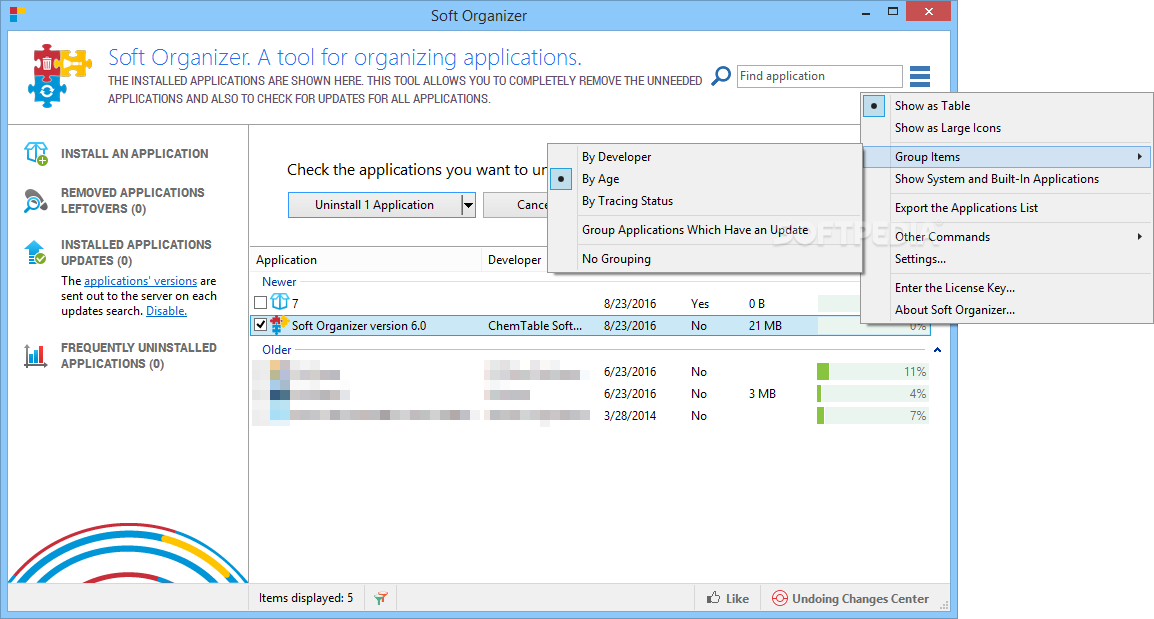
Task: Choose Enter the License Key...
Action: (955, 288)
